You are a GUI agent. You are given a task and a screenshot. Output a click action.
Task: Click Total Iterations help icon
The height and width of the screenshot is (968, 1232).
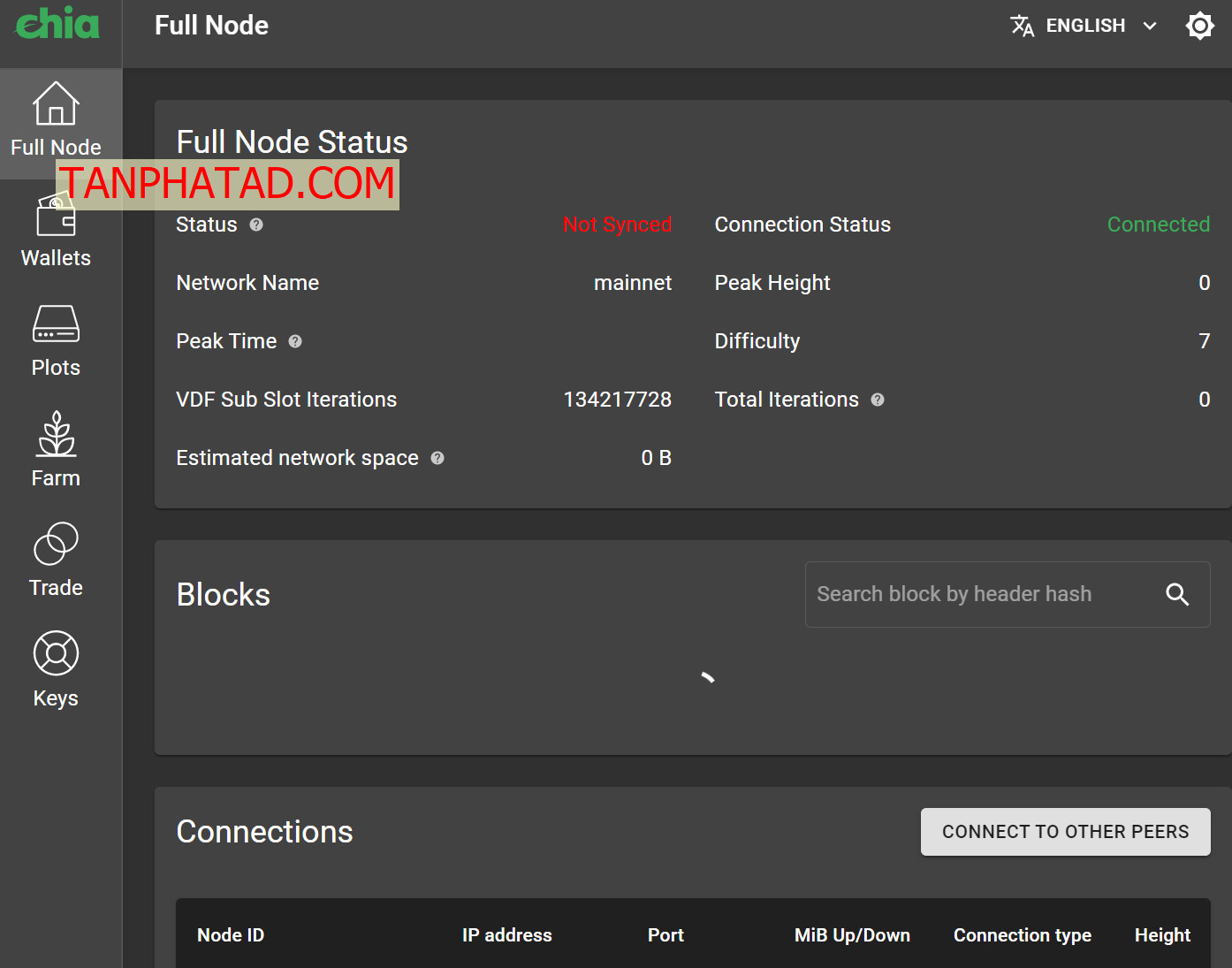coord(878,400)
